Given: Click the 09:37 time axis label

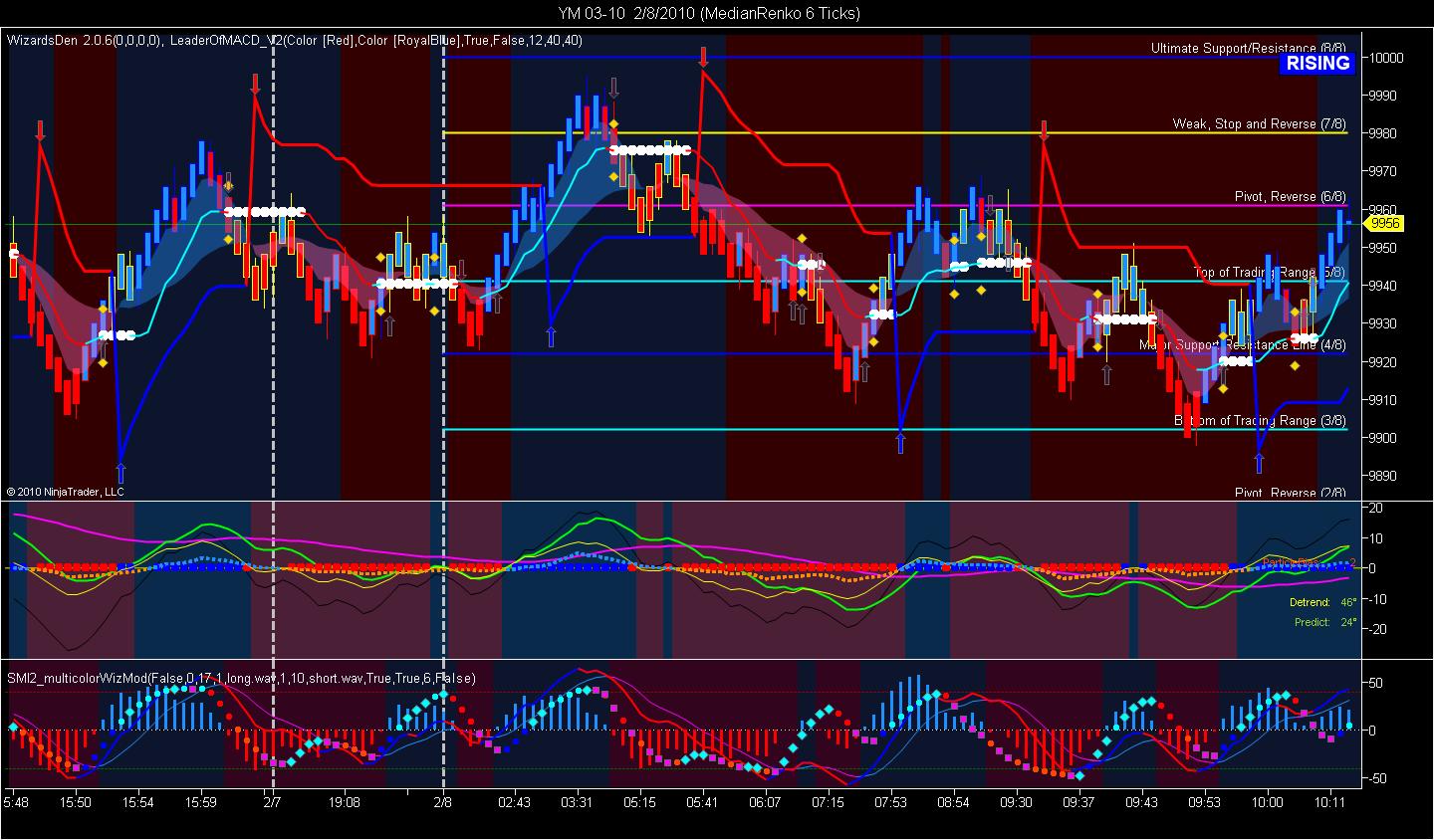Looking at the screenshot, I should (x=1078, y=801).
